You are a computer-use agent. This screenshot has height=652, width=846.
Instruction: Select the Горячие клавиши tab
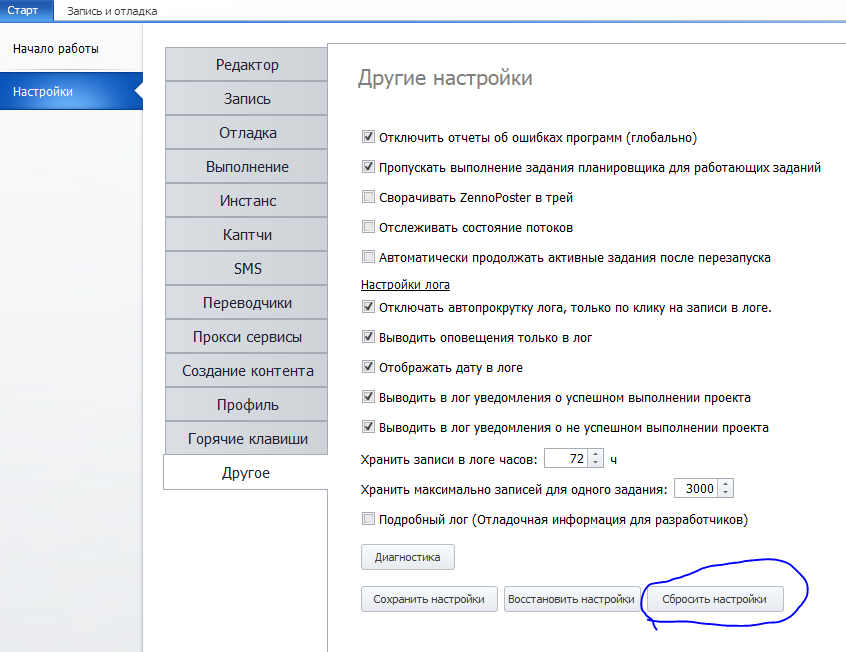[247, 439]
